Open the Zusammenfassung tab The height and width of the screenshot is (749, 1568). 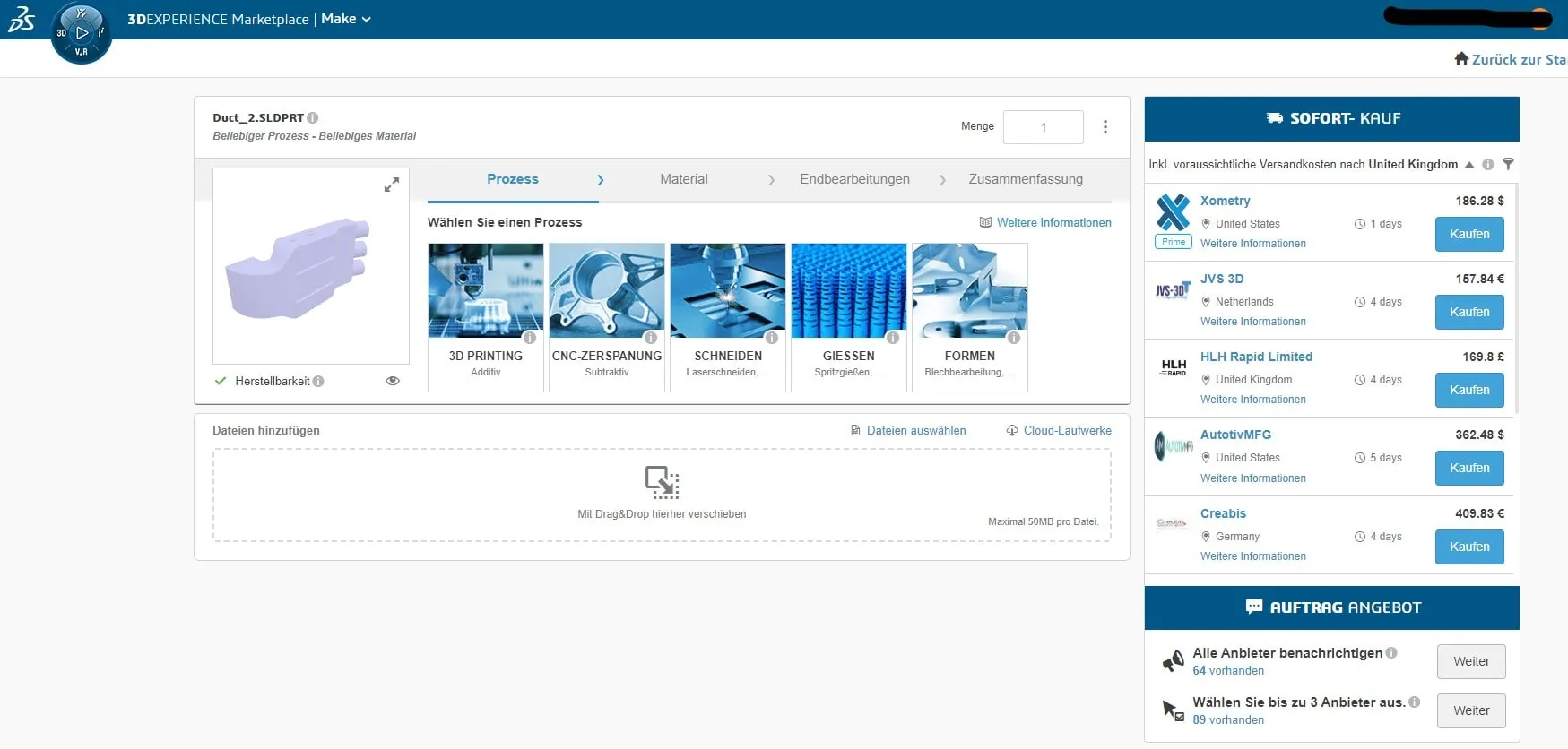point(1025,179)
